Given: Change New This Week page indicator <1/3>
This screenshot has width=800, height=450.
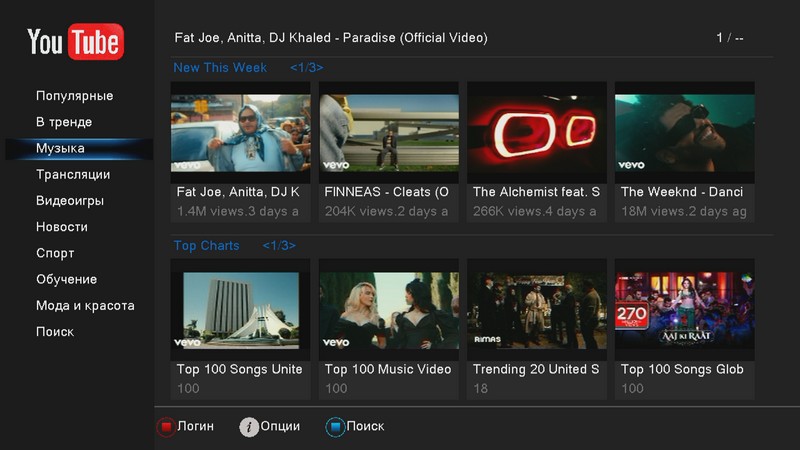Looking at the screenshot, I should coord(306,67).
